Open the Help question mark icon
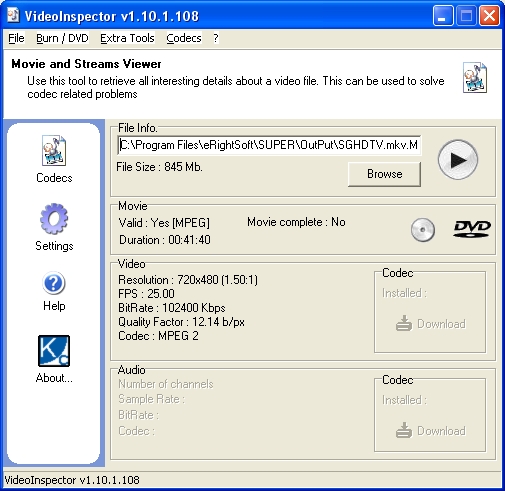 coord(54,283)
